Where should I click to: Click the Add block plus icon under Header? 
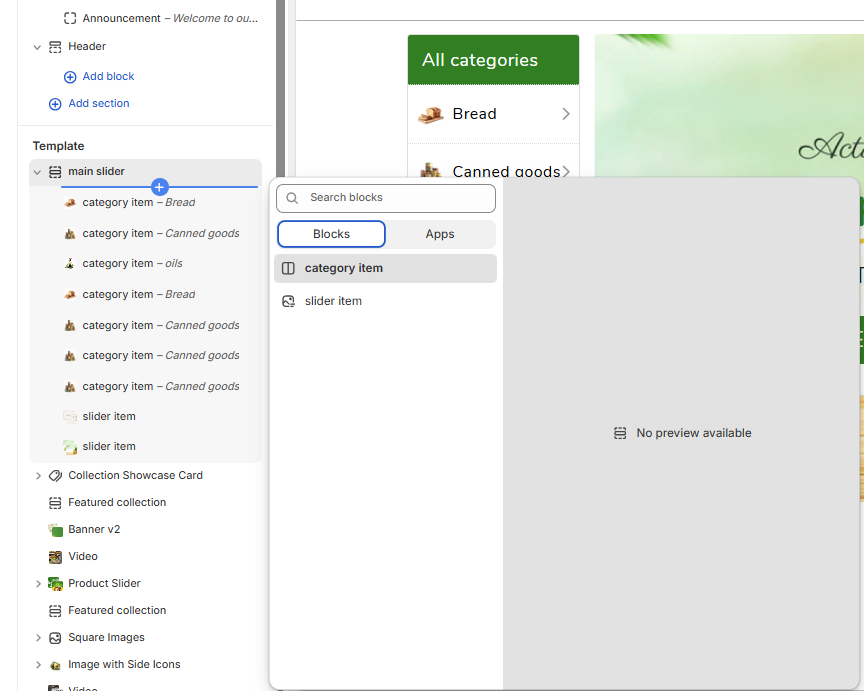[x=72, y=76]
